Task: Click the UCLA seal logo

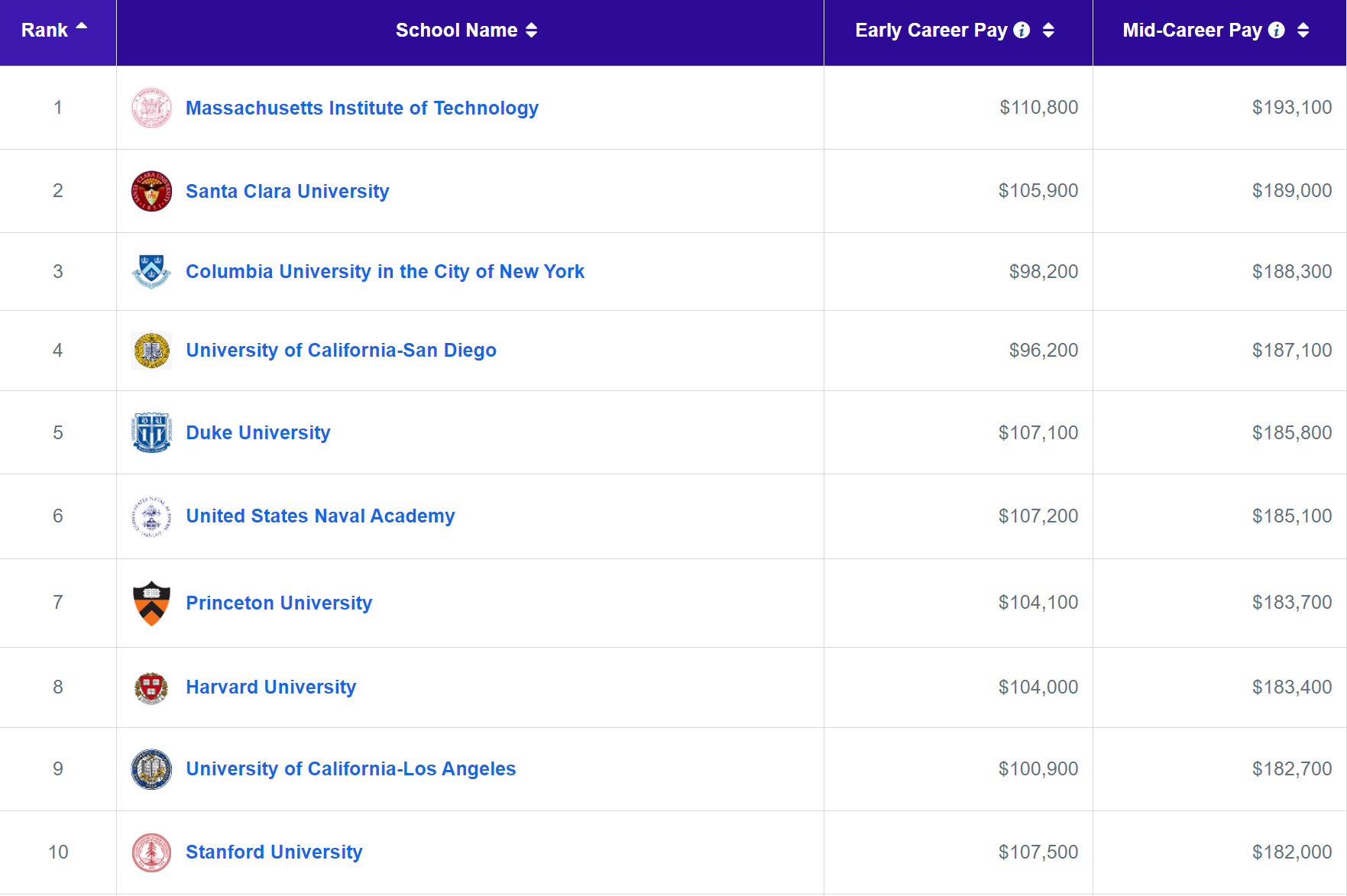Action: coord(151,769)
